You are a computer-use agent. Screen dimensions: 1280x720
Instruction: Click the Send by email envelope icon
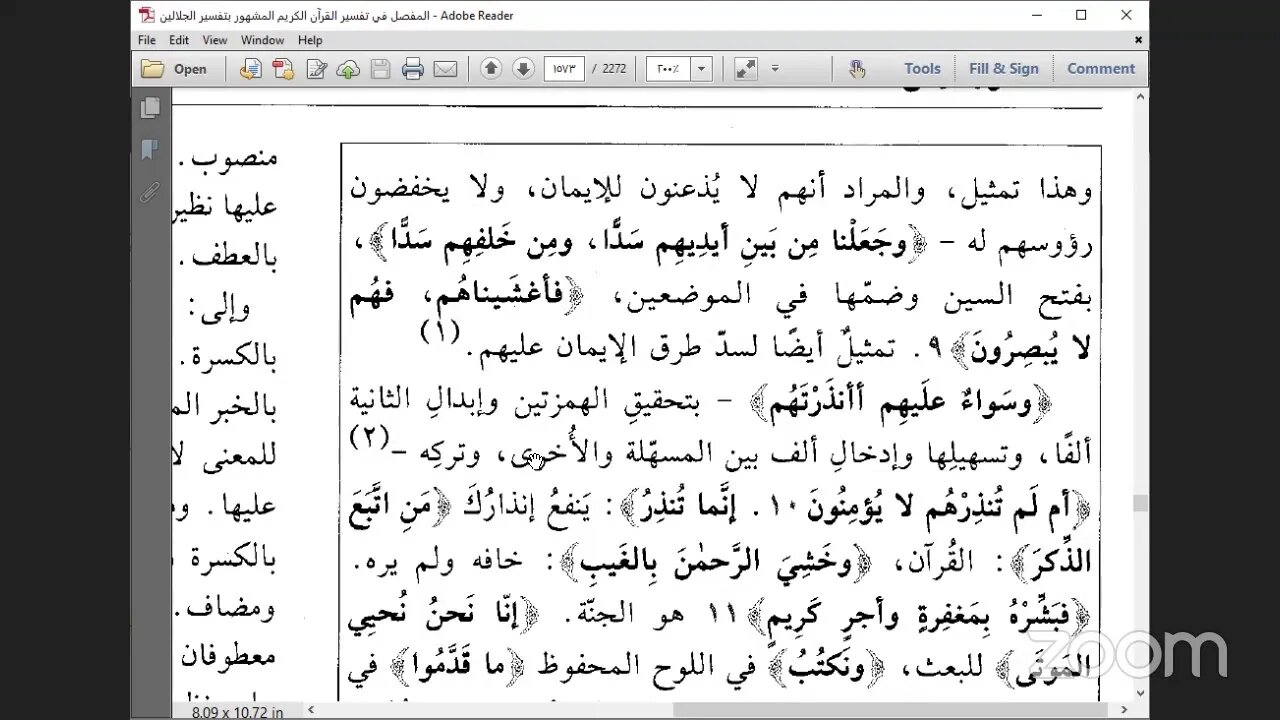[x=445, y=69]
